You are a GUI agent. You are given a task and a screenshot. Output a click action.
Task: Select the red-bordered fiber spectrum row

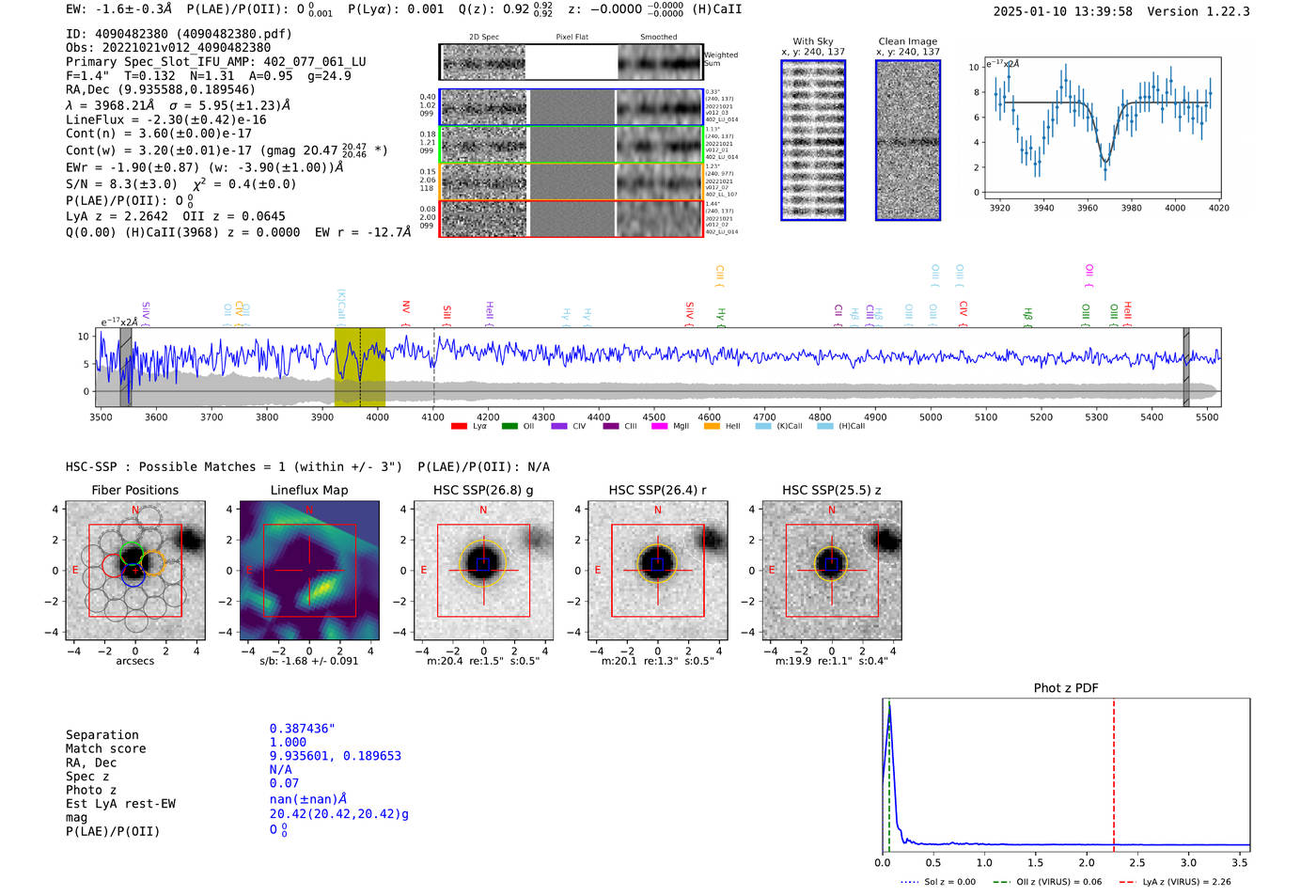pyautogui.click(x=572, y=218)
